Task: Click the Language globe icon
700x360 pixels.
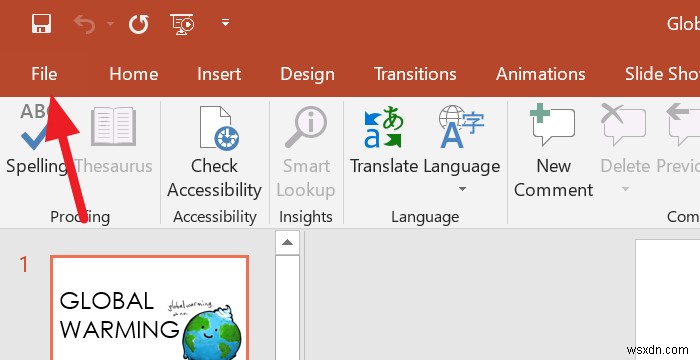Action: (462, 127)
